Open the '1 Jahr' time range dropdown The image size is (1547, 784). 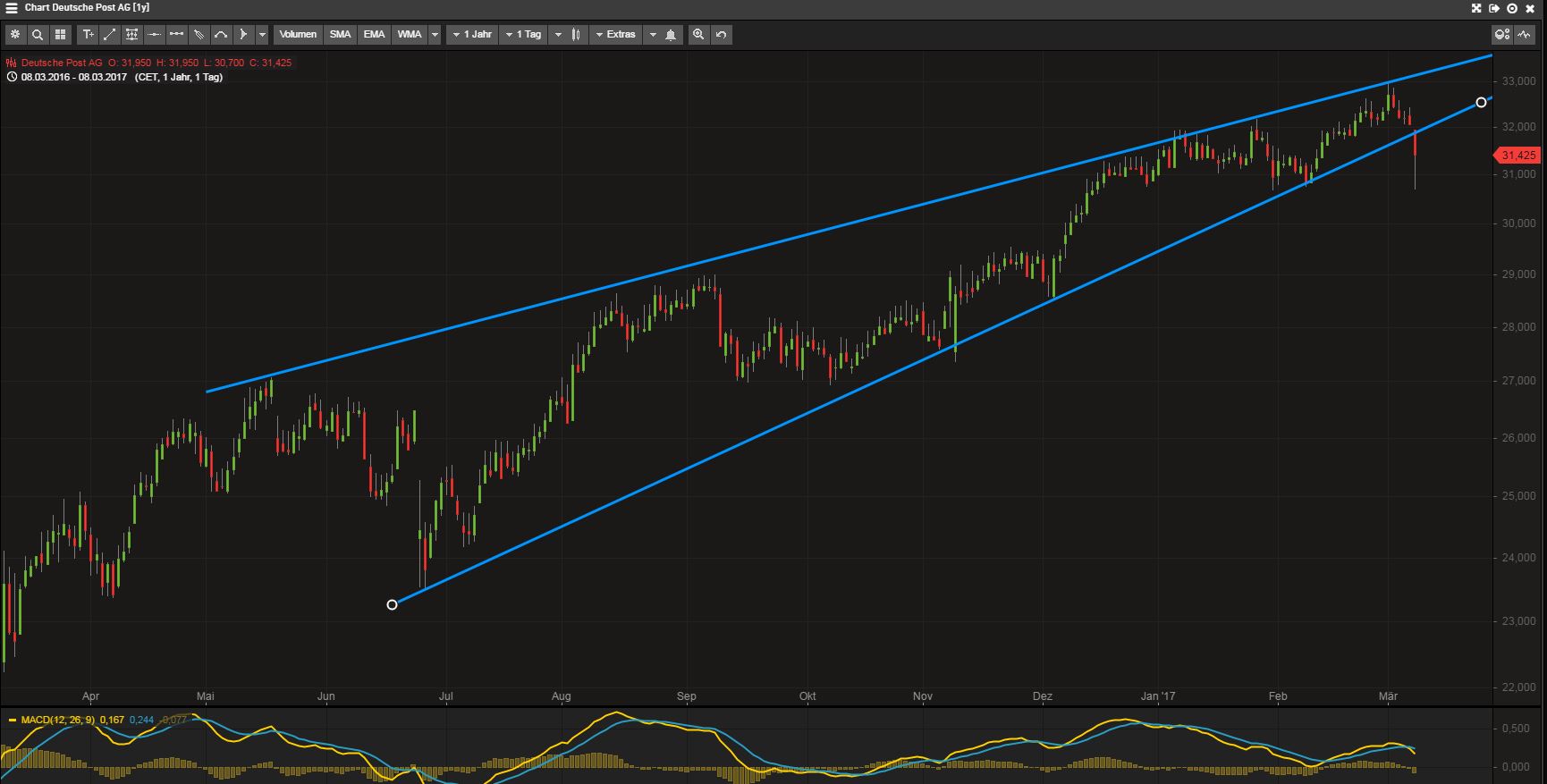point(472,35)
